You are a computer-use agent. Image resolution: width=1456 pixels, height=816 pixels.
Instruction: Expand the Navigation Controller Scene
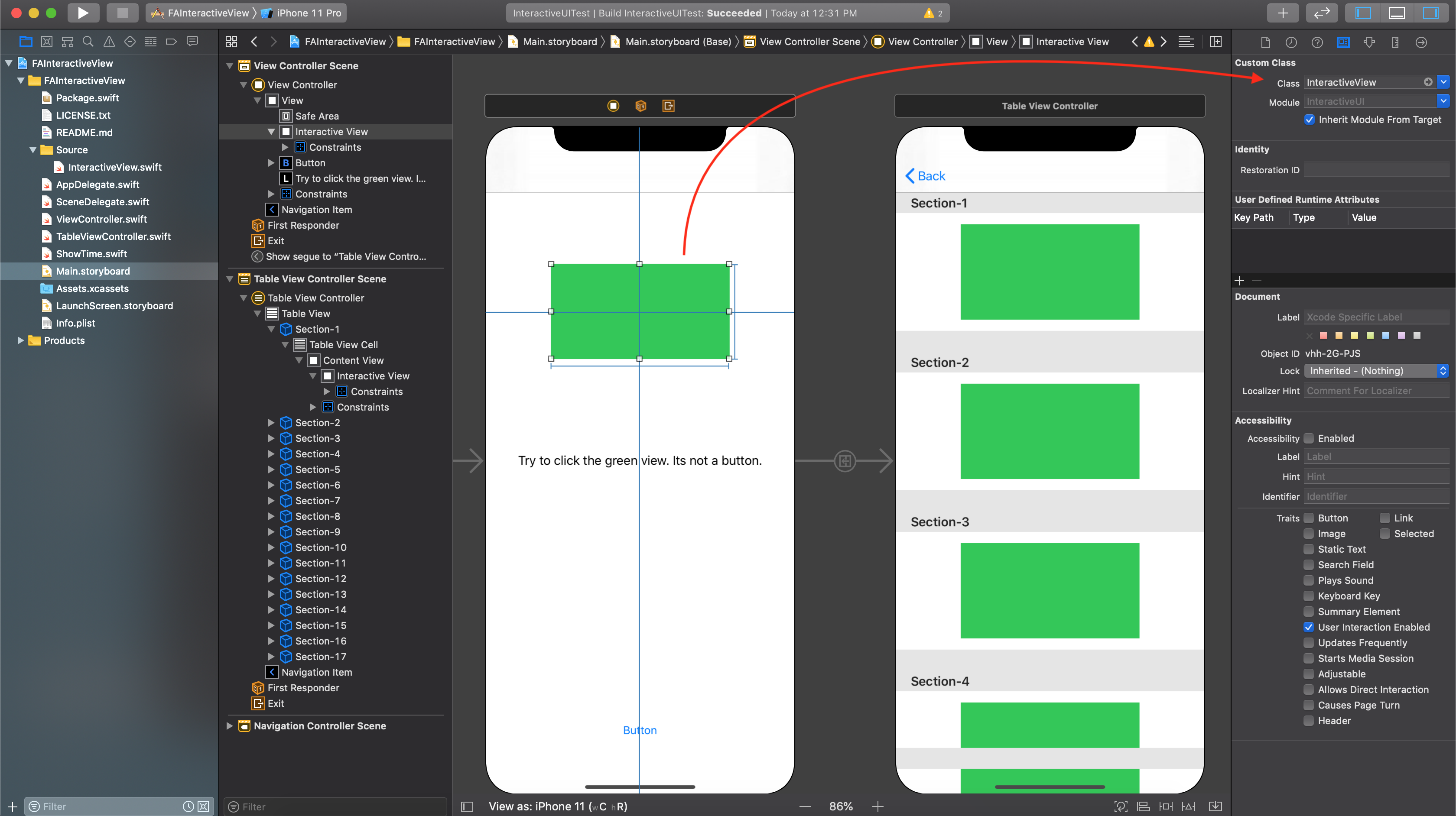(230, 725)
